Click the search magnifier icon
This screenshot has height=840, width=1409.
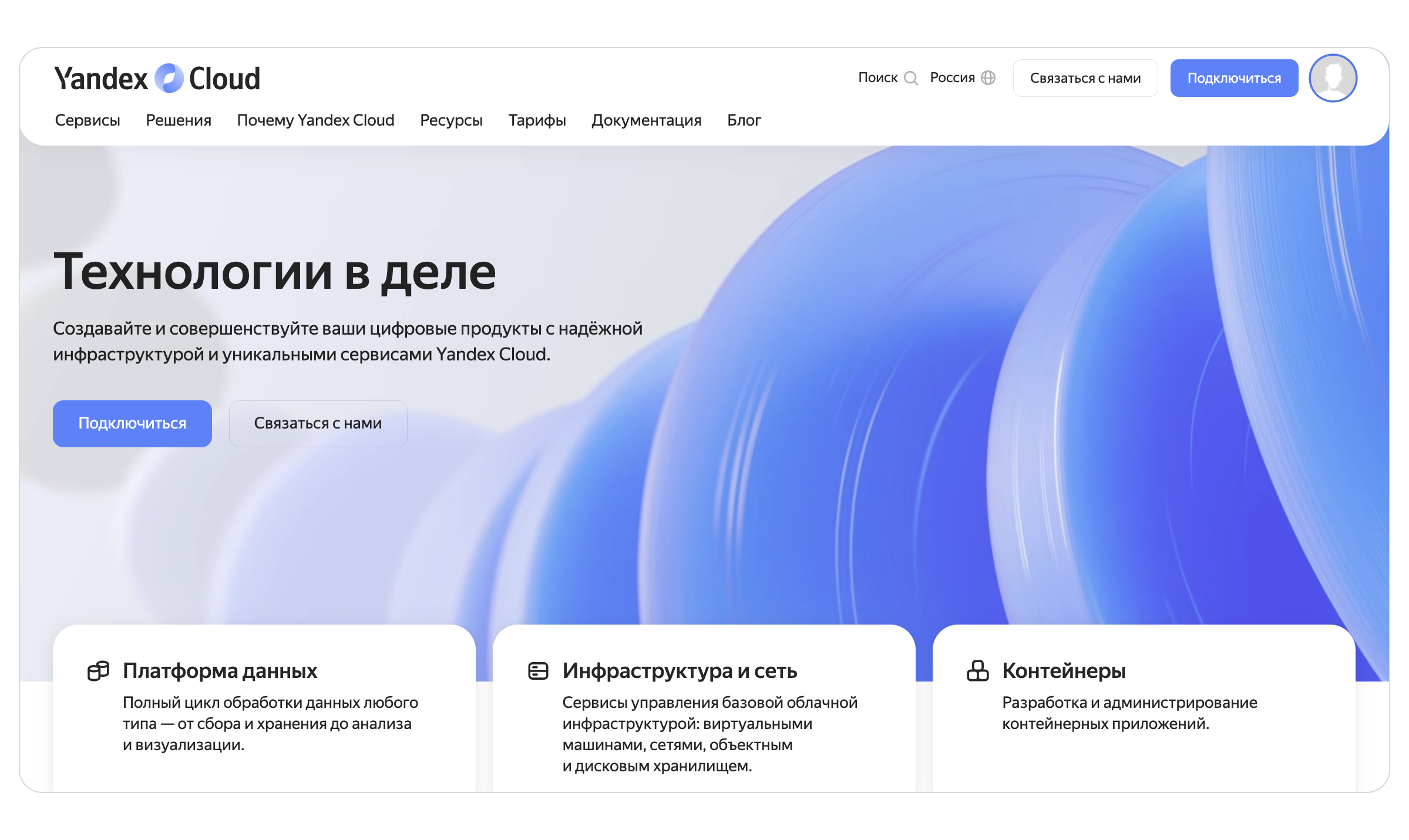911,78
